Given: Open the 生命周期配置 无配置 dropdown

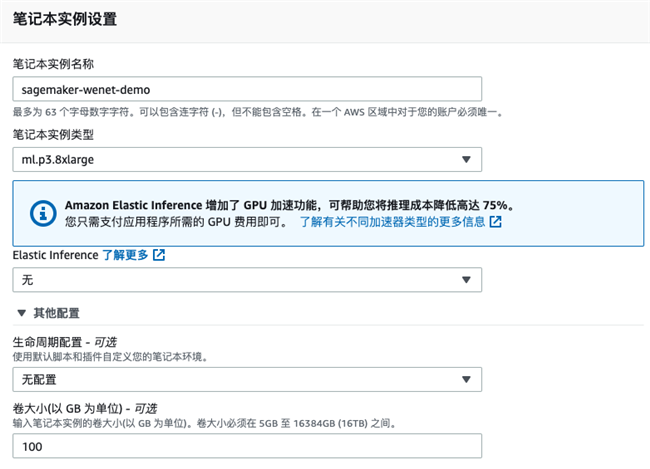Looking at the screenshot, I should tap(247, 379).
